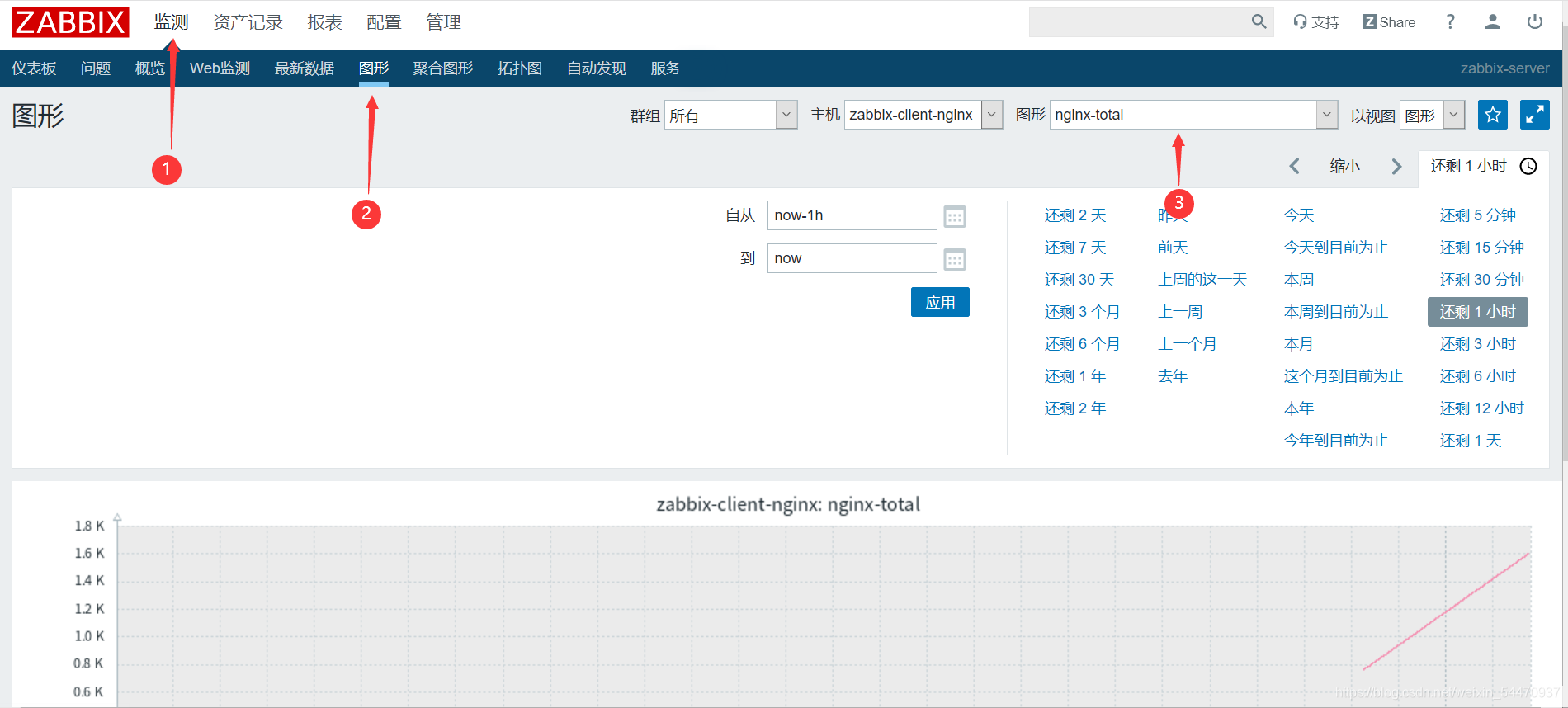Open the host zabbix-client-nginx dropdown
The height and width of the screenshot is (708, 1568).
point(923,115)
